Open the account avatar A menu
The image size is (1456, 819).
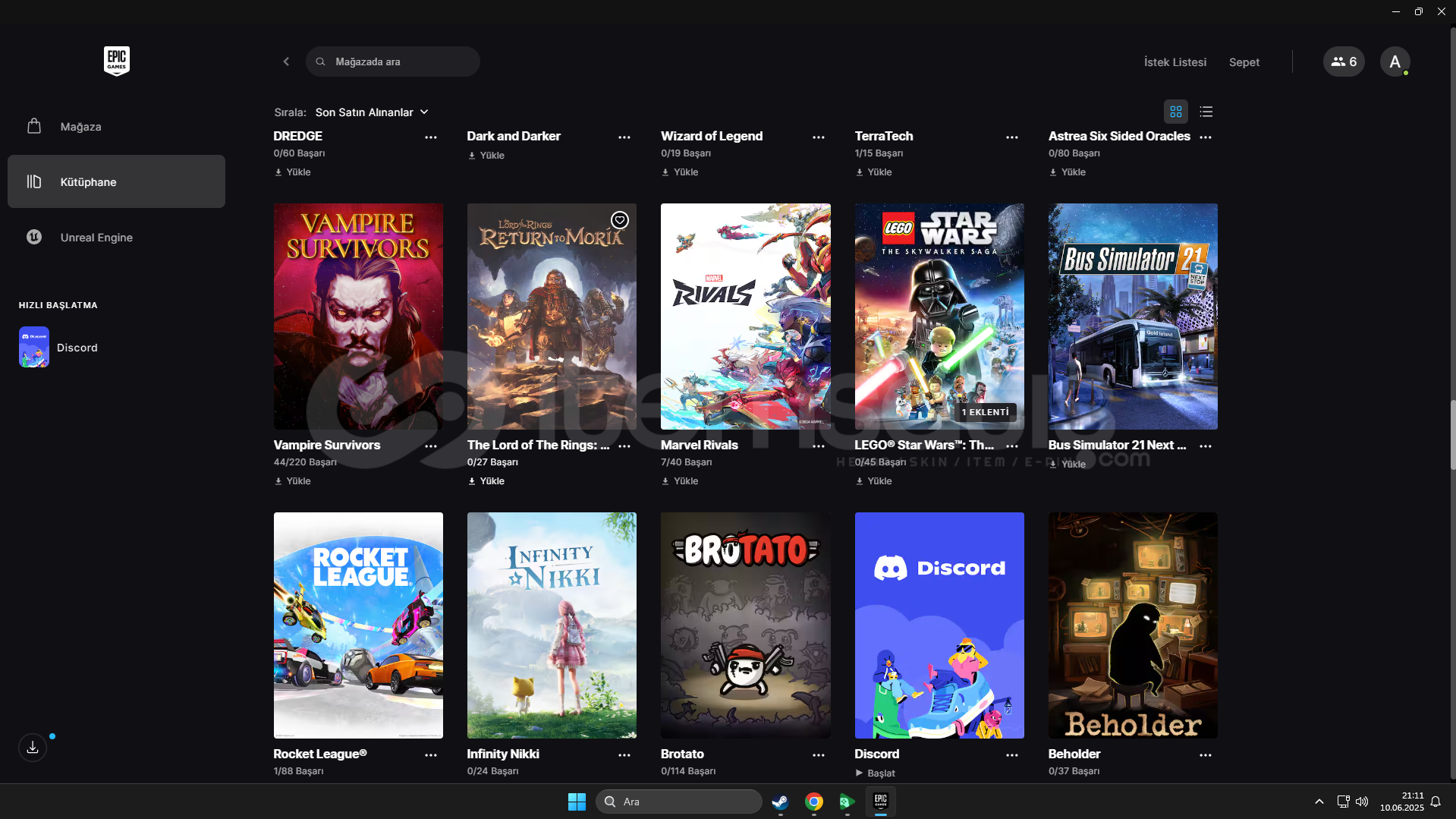pos(1395,61)
